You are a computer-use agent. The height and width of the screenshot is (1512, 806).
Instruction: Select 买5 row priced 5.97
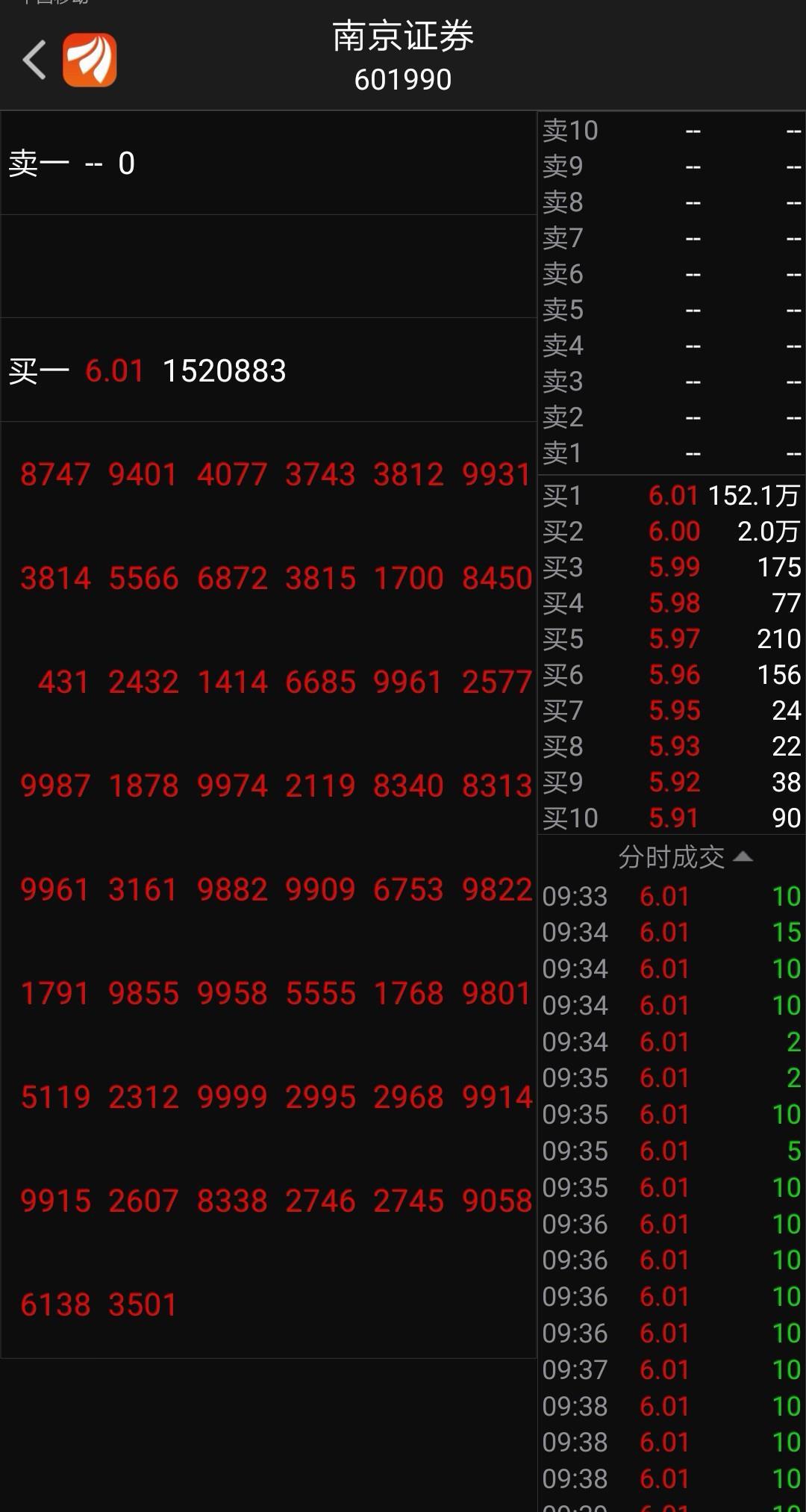(x=672, y=638)
